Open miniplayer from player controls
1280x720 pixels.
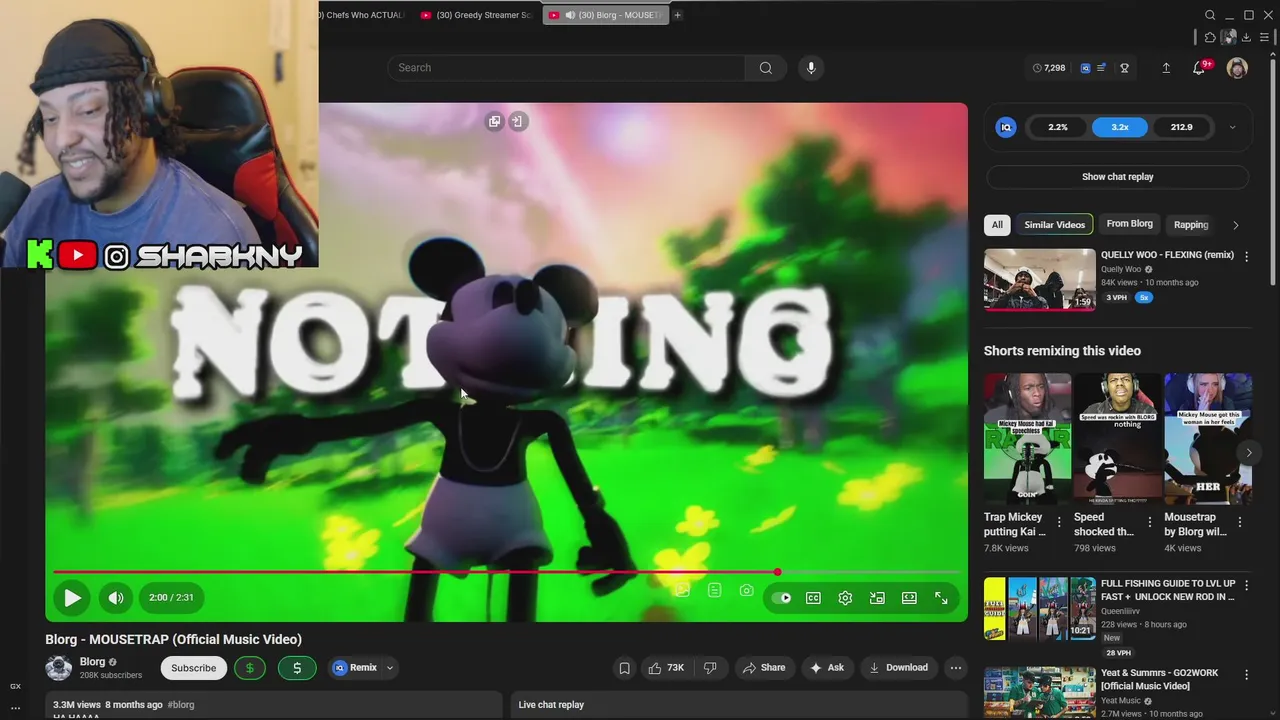pos(877,598)
